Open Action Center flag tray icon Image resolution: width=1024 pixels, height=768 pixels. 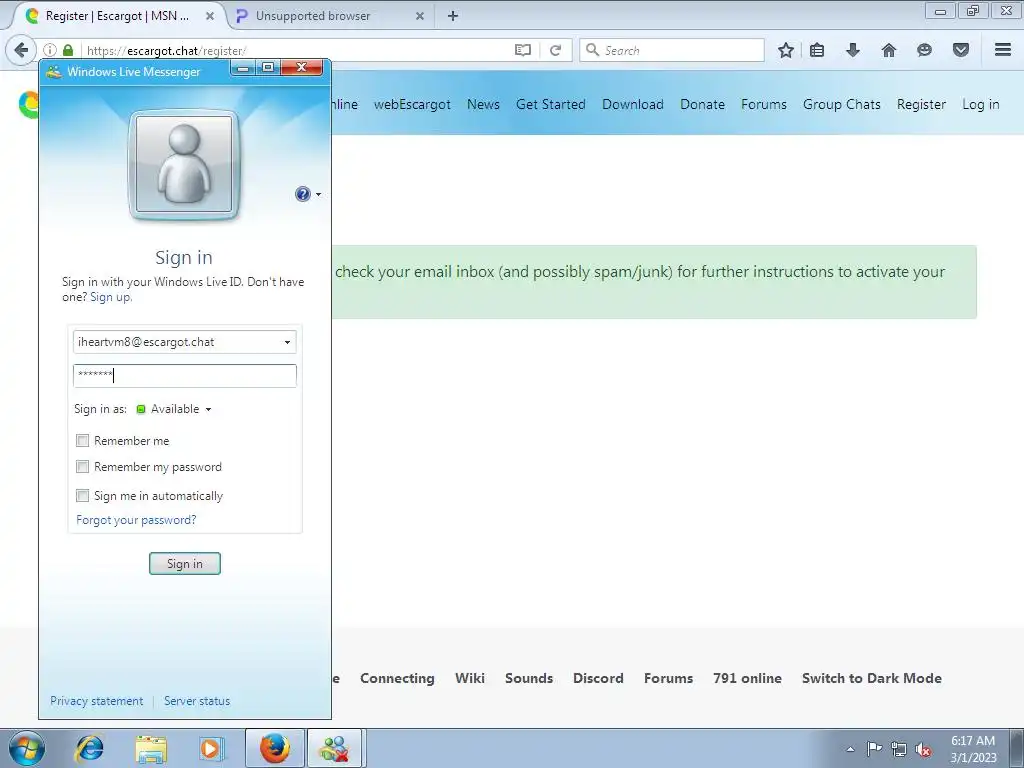(874, 749)
